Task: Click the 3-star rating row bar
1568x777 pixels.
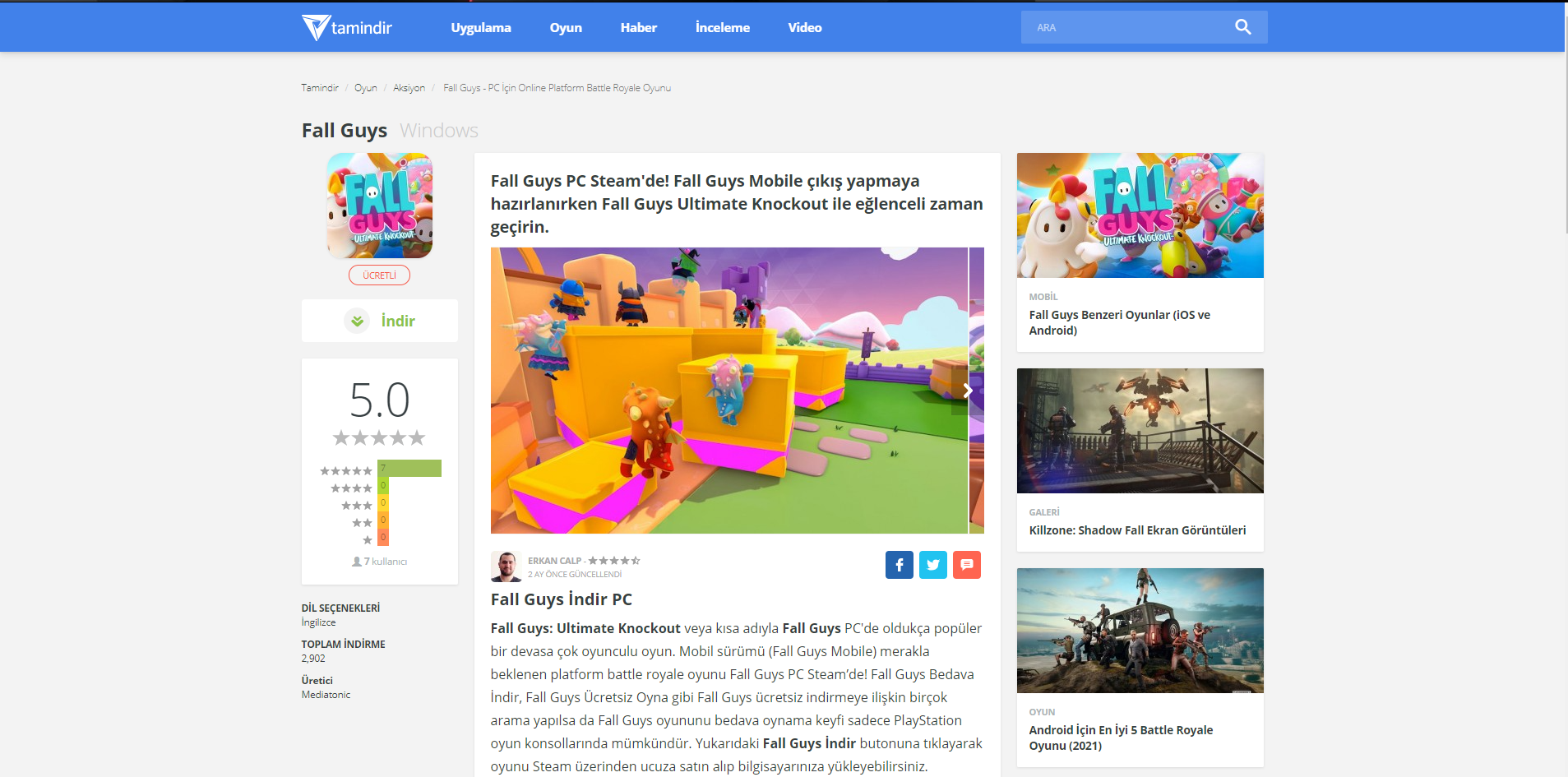Action: (383, 503)
